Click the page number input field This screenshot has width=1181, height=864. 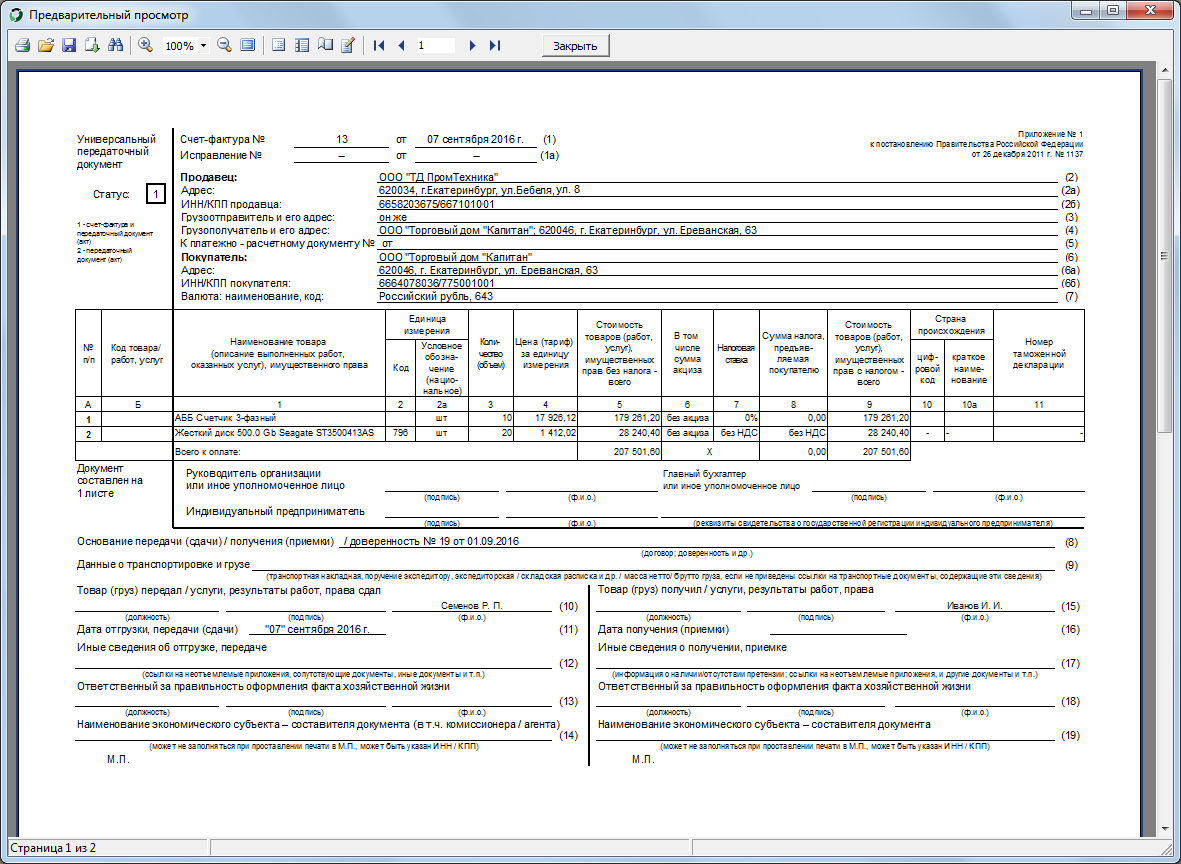coord(435,45)
